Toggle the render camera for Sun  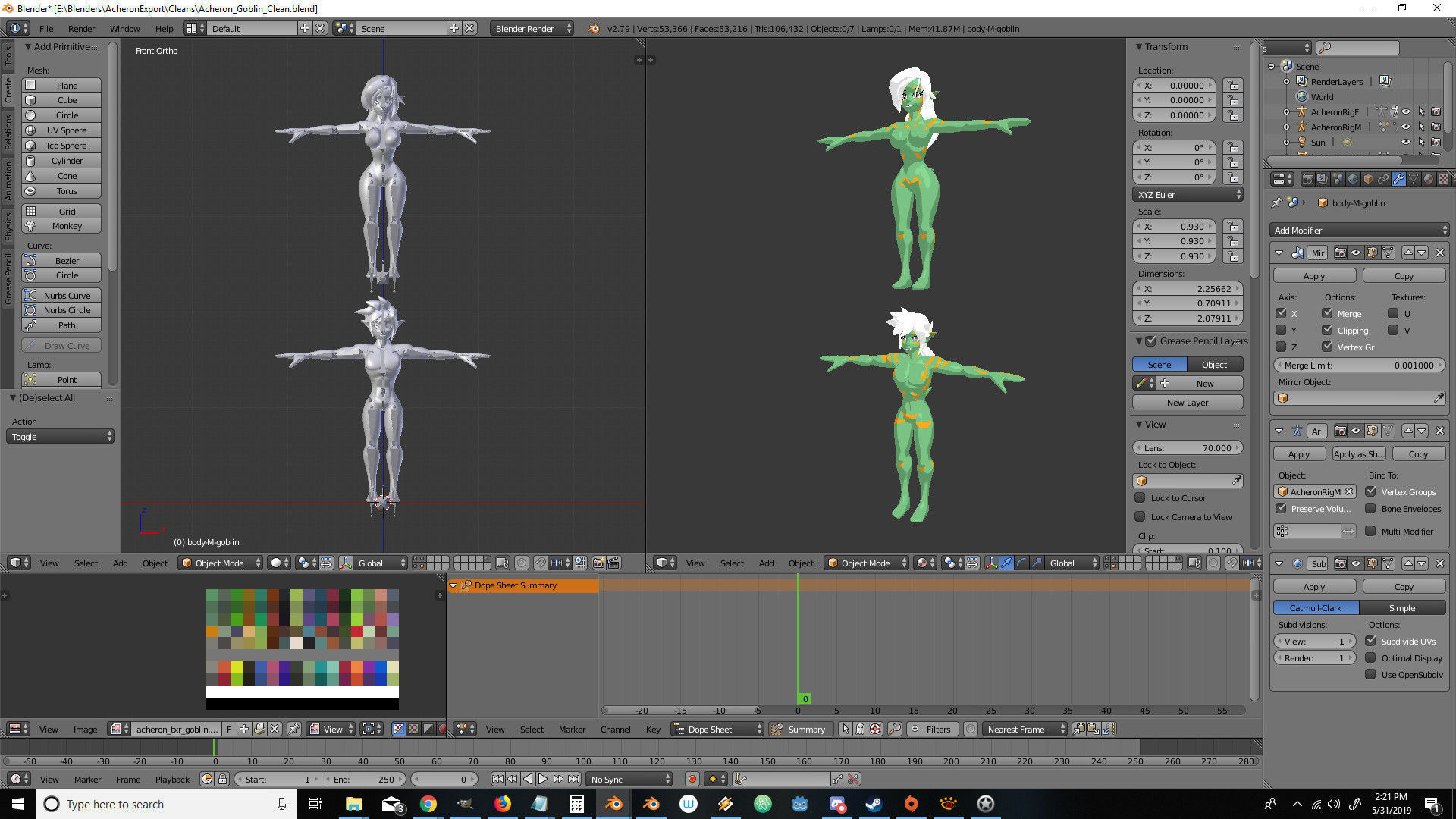click(1436, 142)
